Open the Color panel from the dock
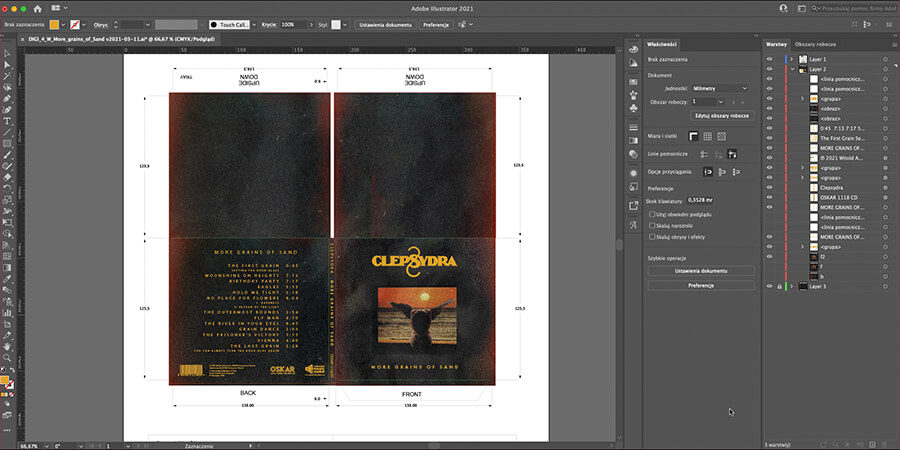The width and height of the screenshot is (900, 450). pos(633,50)
